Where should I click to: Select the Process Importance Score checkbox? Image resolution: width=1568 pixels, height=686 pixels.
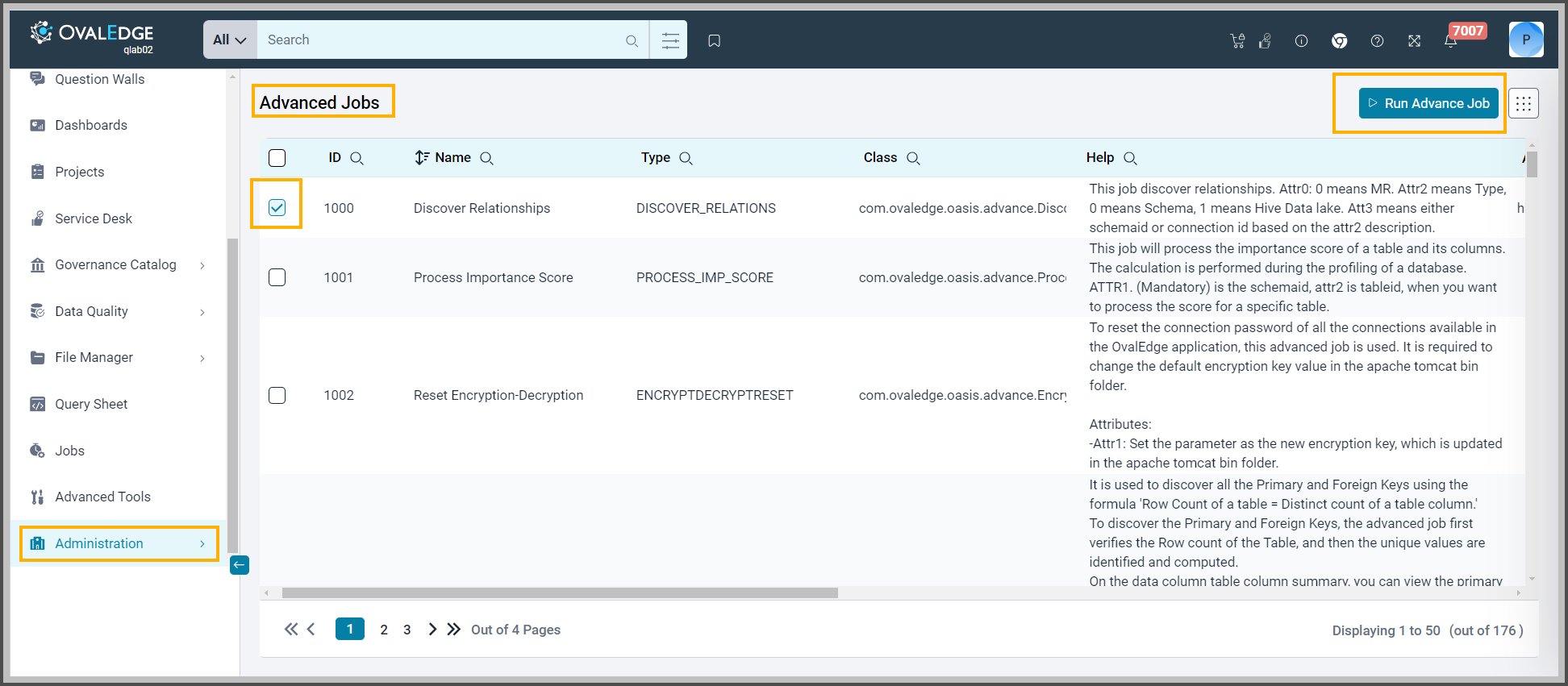click(x=277, y=277)
